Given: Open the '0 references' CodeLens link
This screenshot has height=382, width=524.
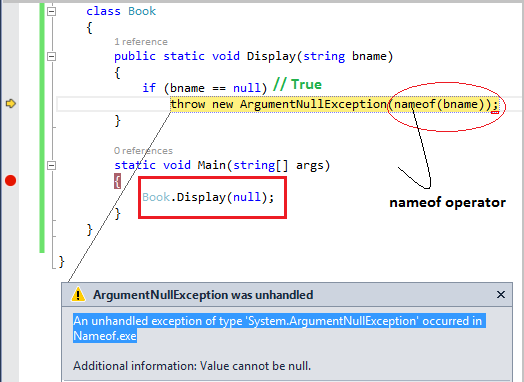Looking at the screenshot, I should click(x=143, y=151).
